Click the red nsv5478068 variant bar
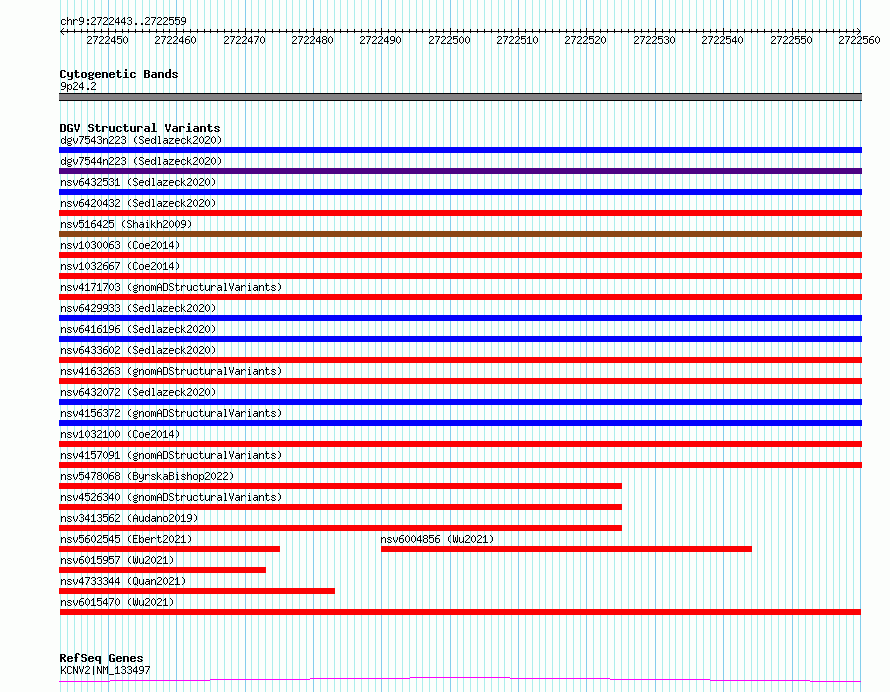Screen dimensions: 890x692 coord(341,486)
